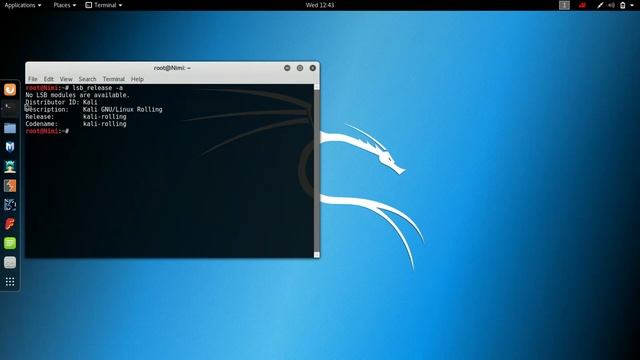Click 'No LSB modules are available.' line

click(x=78, y=95)
